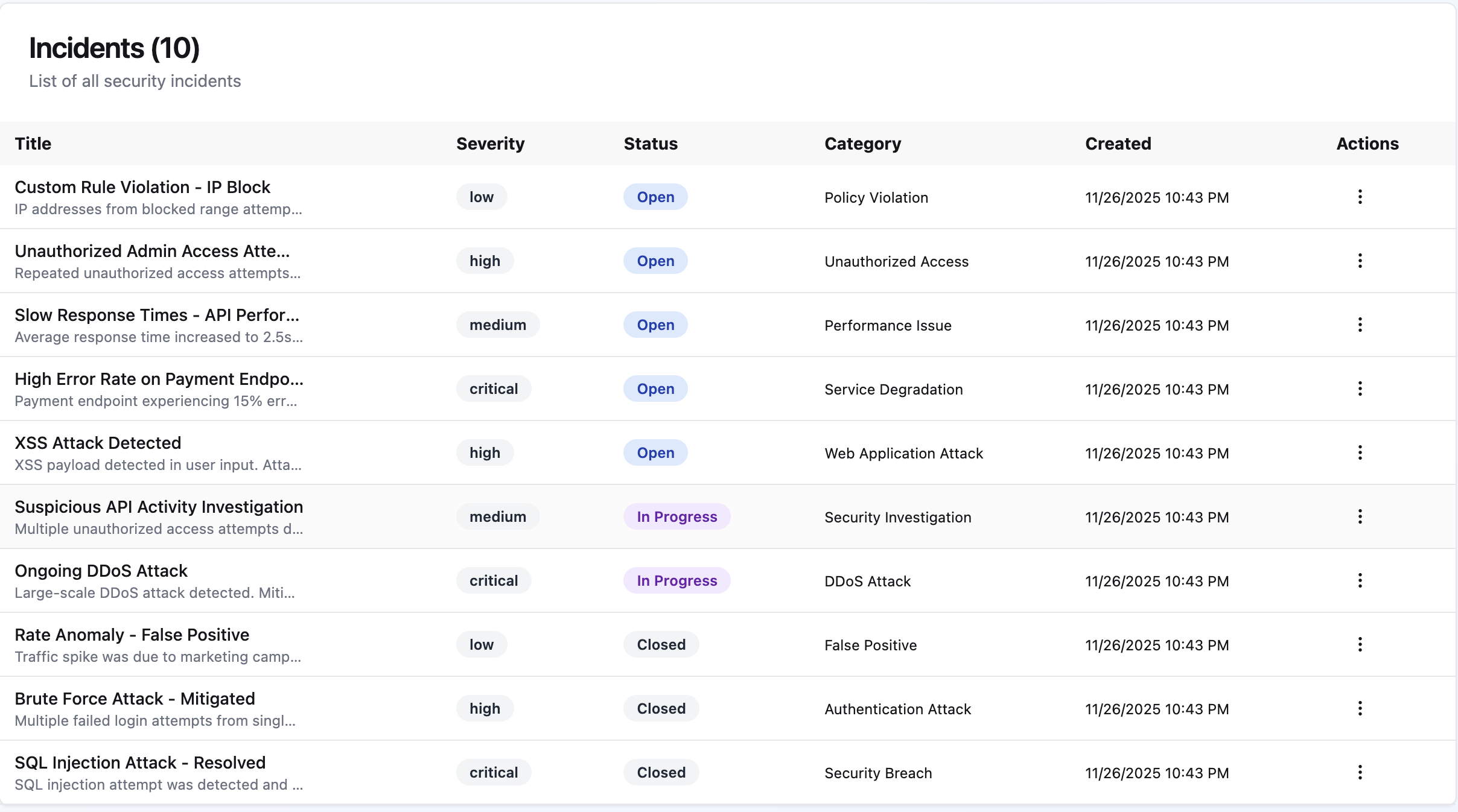Image resolution: width=1458 pixels, height=812 pixels.
Task: Open the actions menu for SQL Injection Attack - Resolved
Action: pyautogui.click(x=1360, y=772)
